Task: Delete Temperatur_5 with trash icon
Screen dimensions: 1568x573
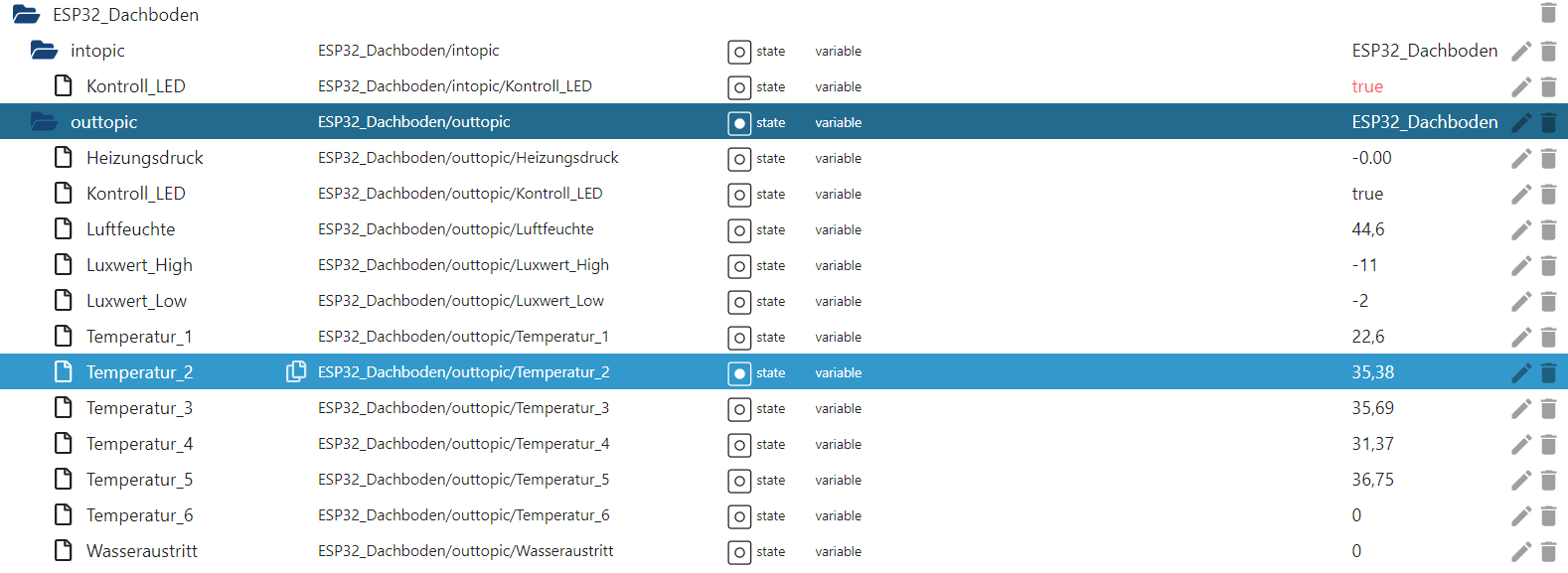Action: coord(1548,480)
